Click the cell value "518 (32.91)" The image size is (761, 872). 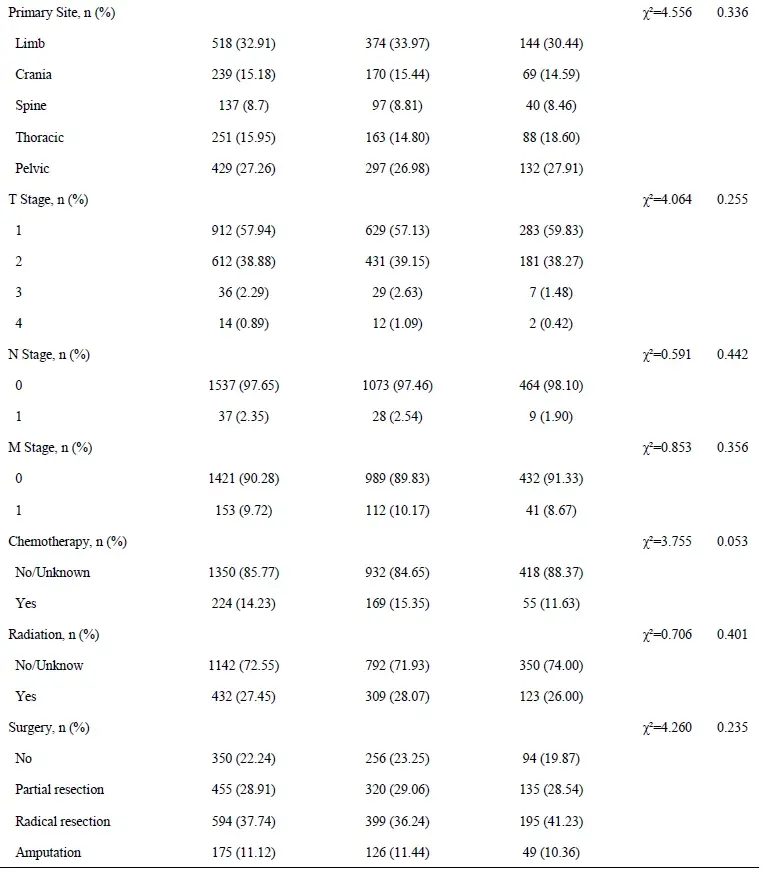(236, 43)
